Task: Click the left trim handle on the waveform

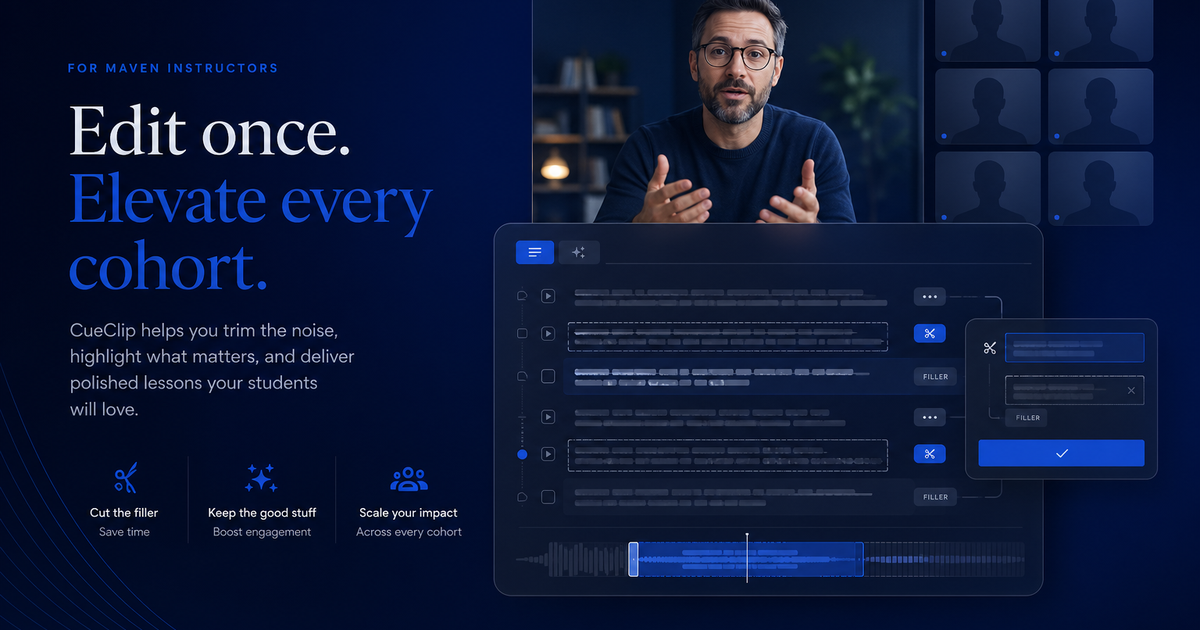Action: click(x=633, y=560)
